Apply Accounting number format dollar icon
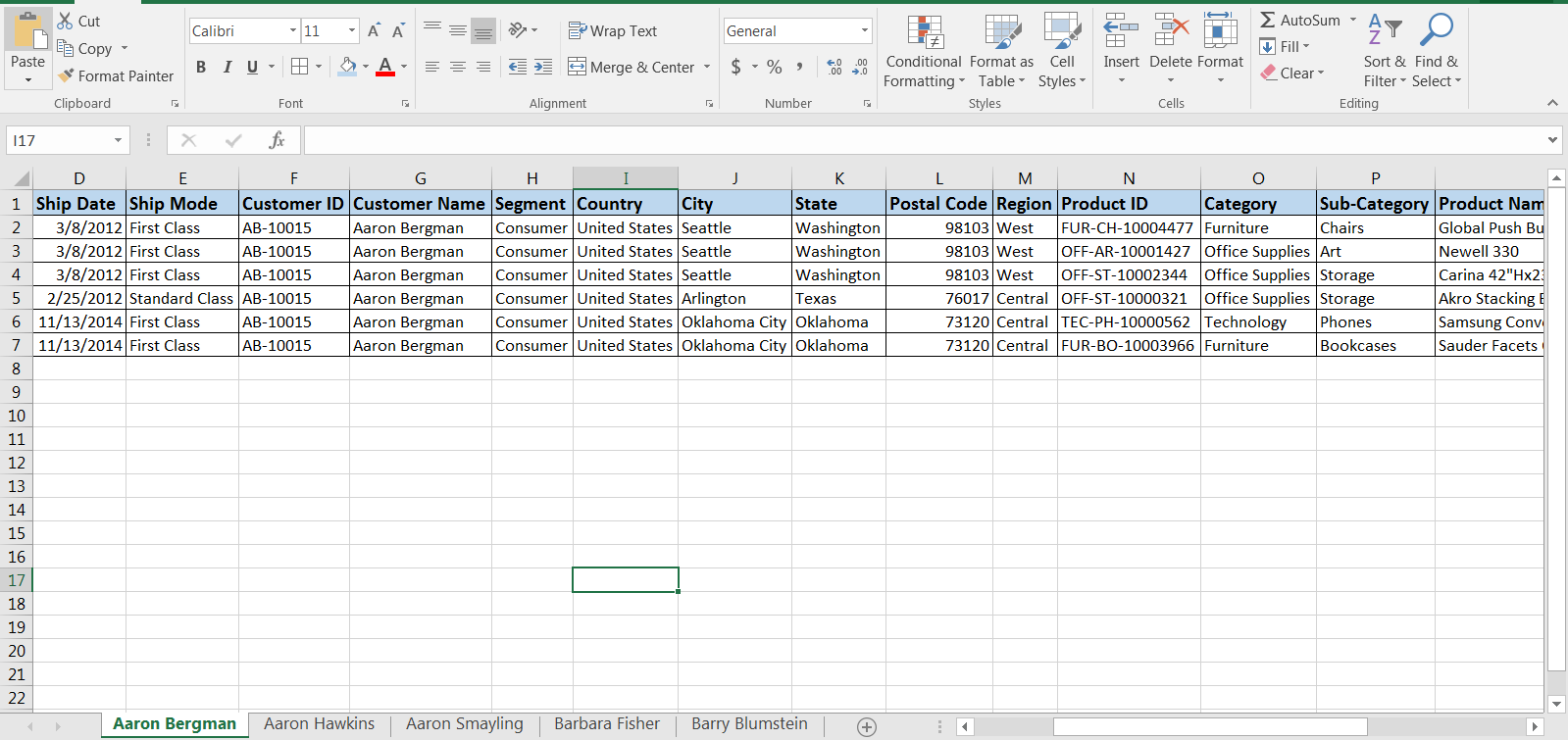Screen dimensions: 1568x740 736,67
